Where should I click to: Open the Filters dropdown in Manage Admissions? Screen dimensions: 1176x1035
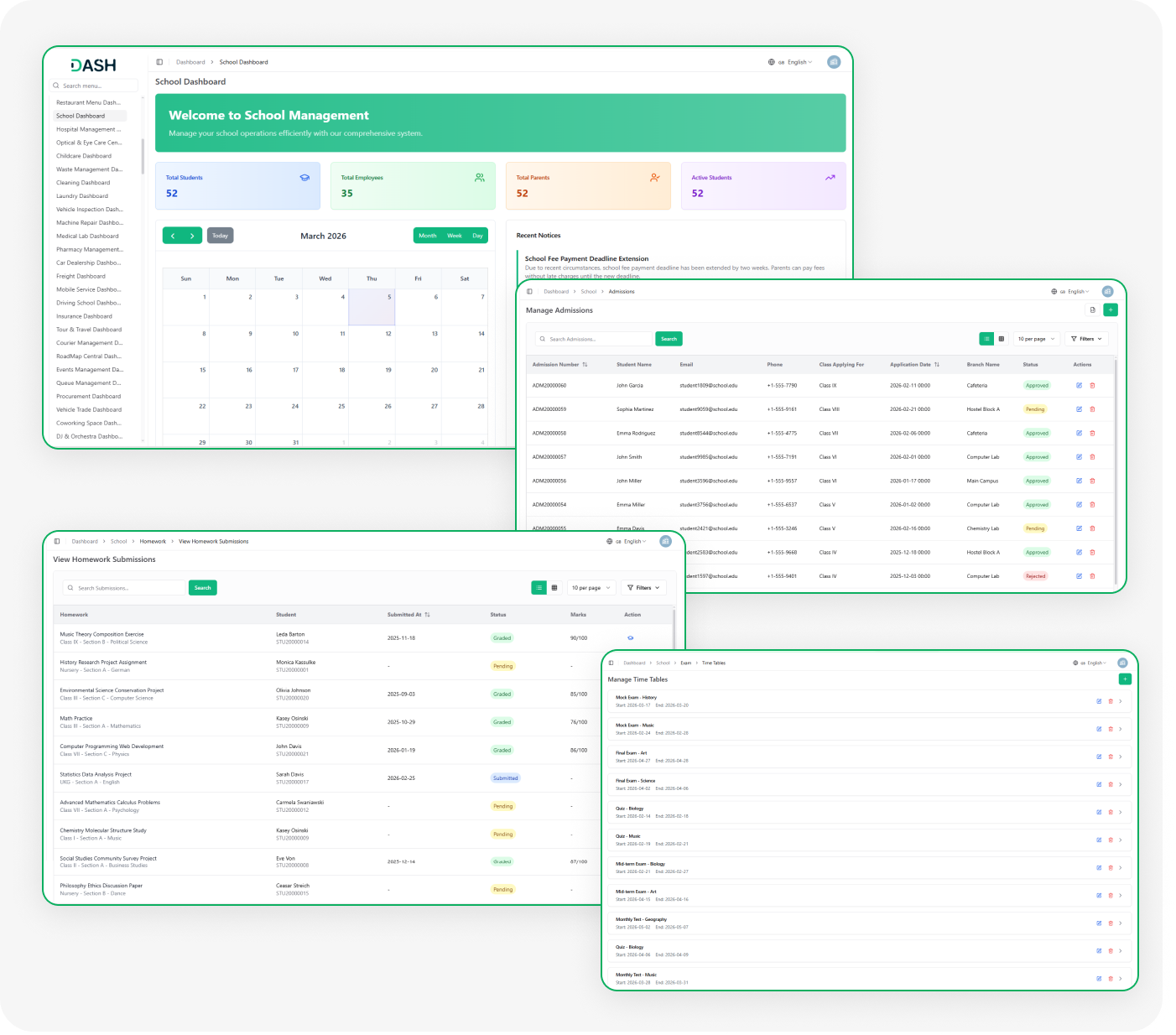(1087, 339)
